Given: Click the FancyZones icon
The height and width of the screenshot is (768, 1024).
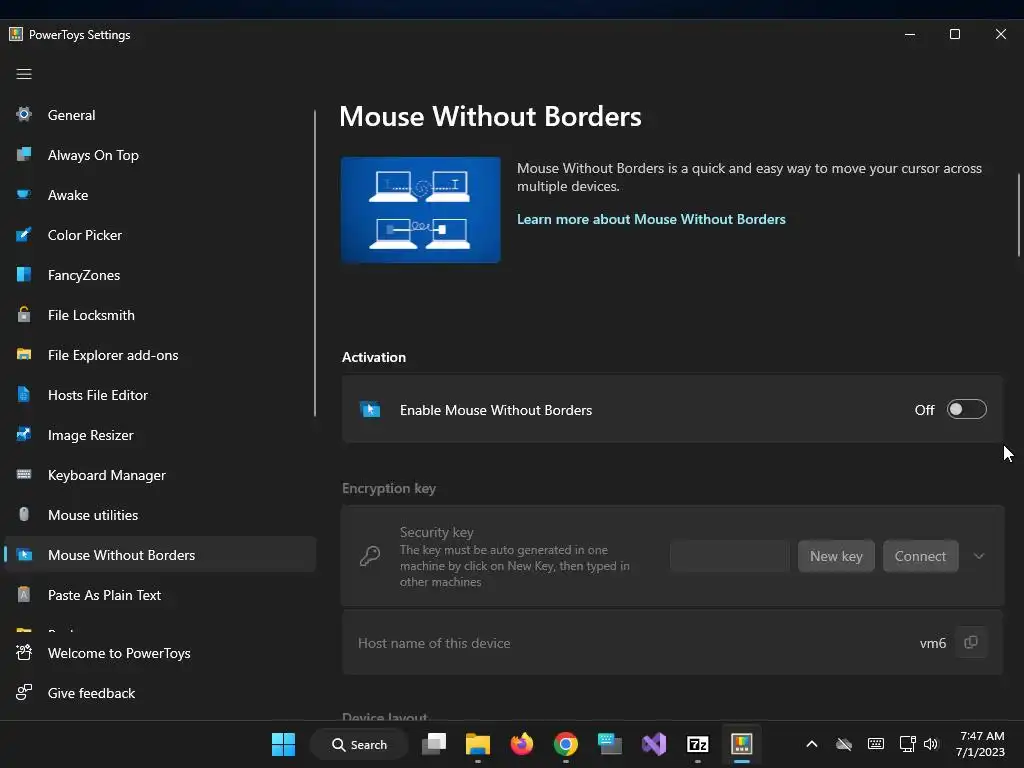Looking at the screenshot, I should point(24,274).
